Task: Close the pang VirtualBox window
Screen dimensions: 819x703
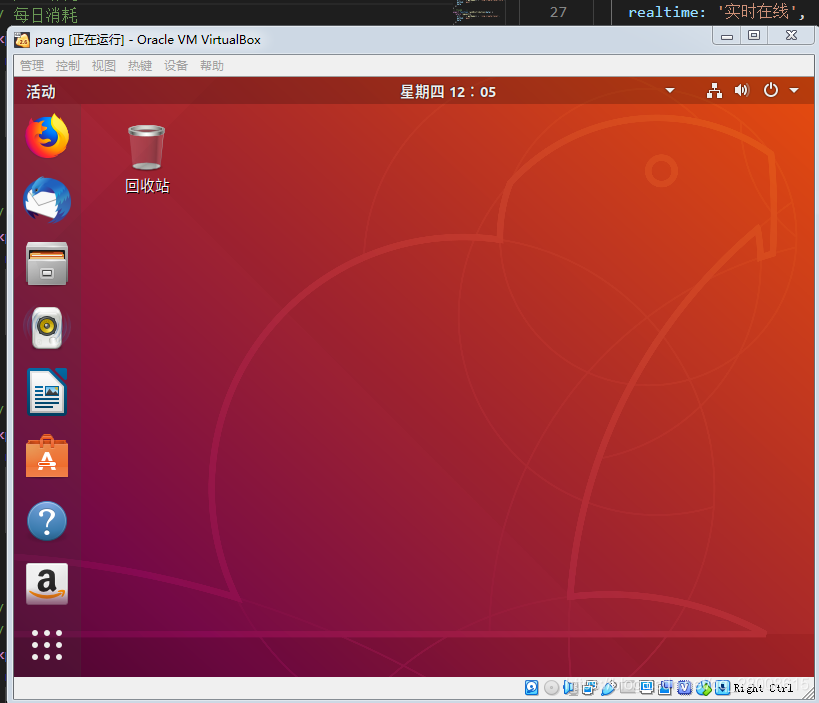Action: click(x=791, y=36)
